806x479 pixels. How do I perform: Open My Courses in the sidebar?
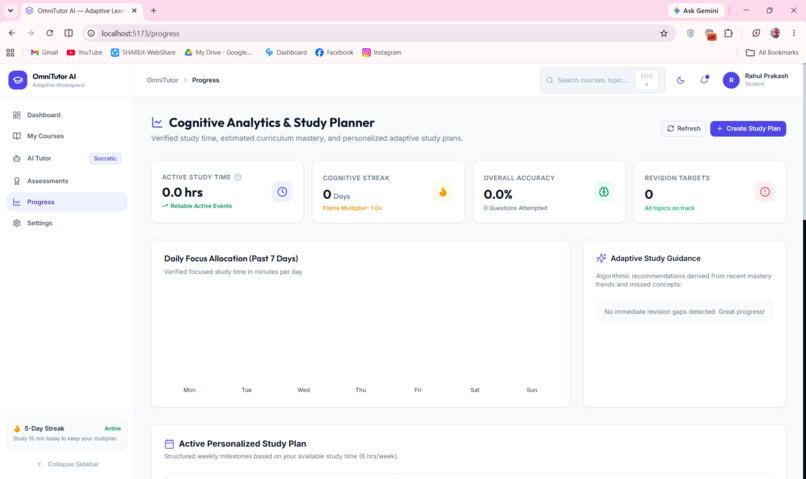(67, 136)
